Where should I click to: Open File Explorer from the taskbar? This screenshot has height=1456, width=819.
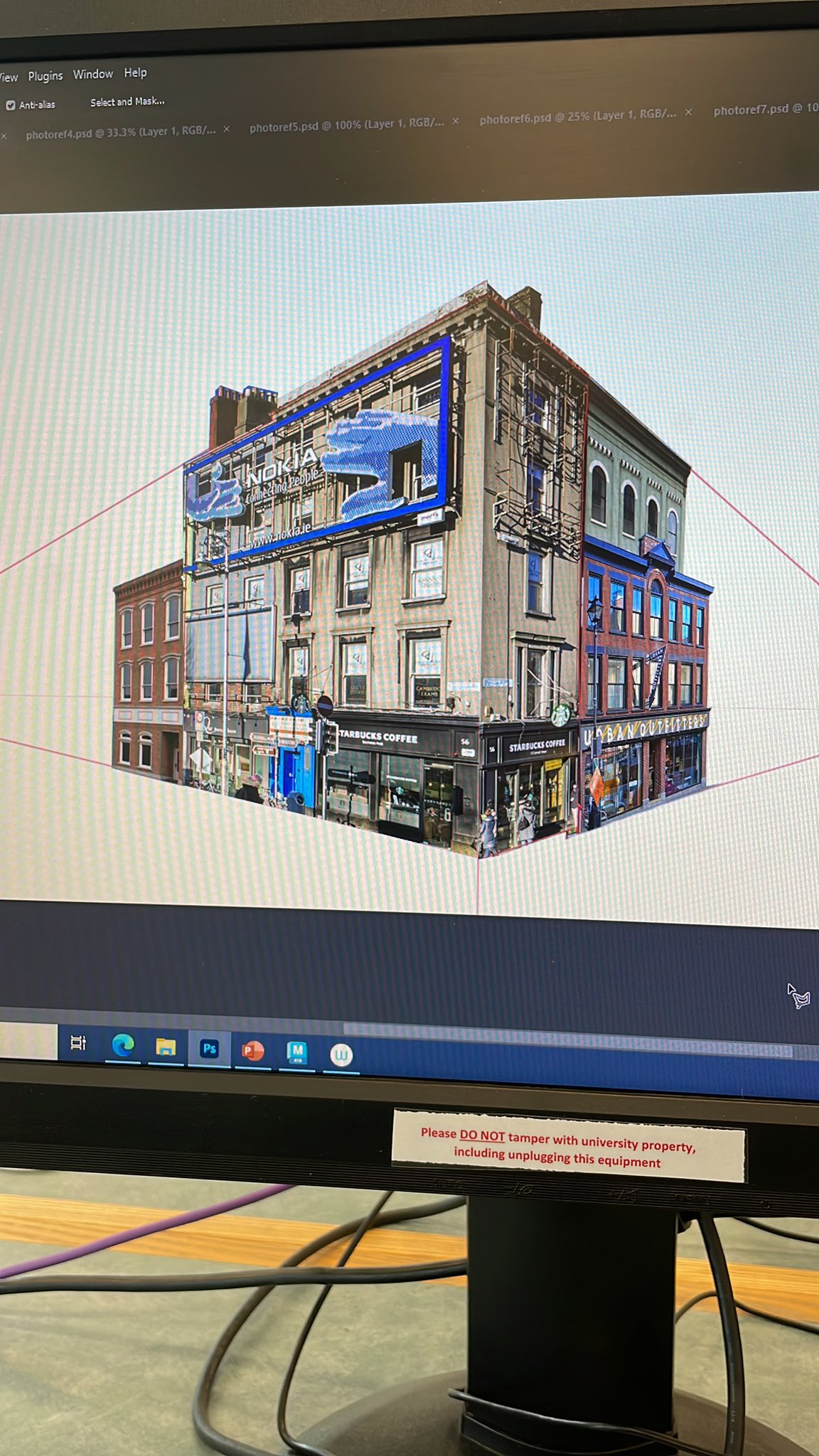coord(166,1047)
